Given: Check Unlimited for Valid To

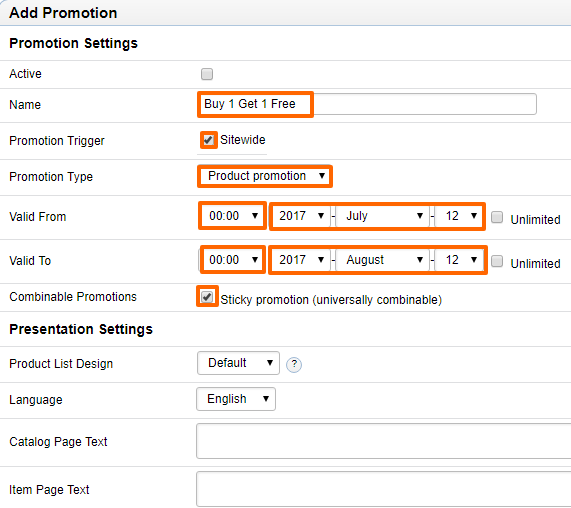Looking at the screenshot, I should (x=497, y=261).
